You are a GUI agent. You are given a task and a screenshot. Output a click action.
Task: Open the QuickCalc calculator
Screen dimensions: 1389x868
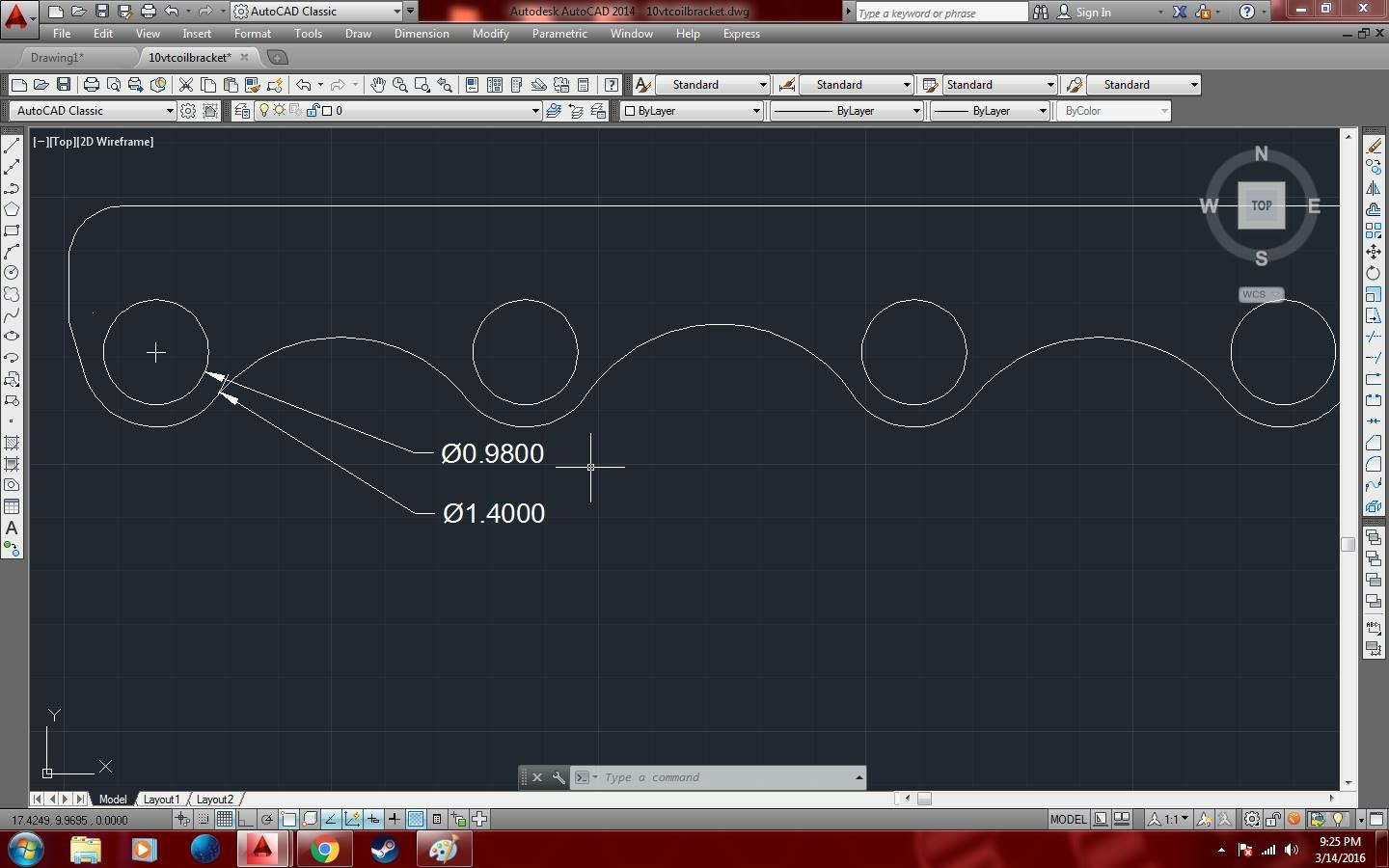coord(583,85)
